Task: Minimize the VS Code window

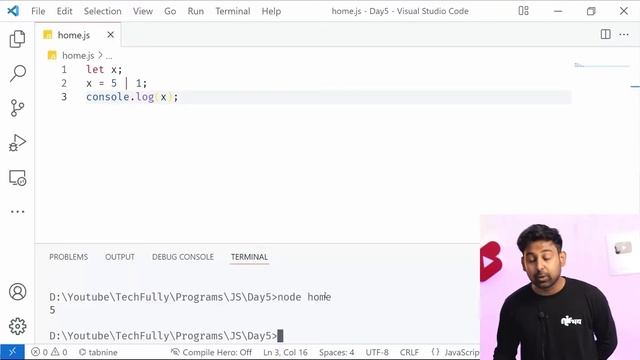Action: pos(558,11)
